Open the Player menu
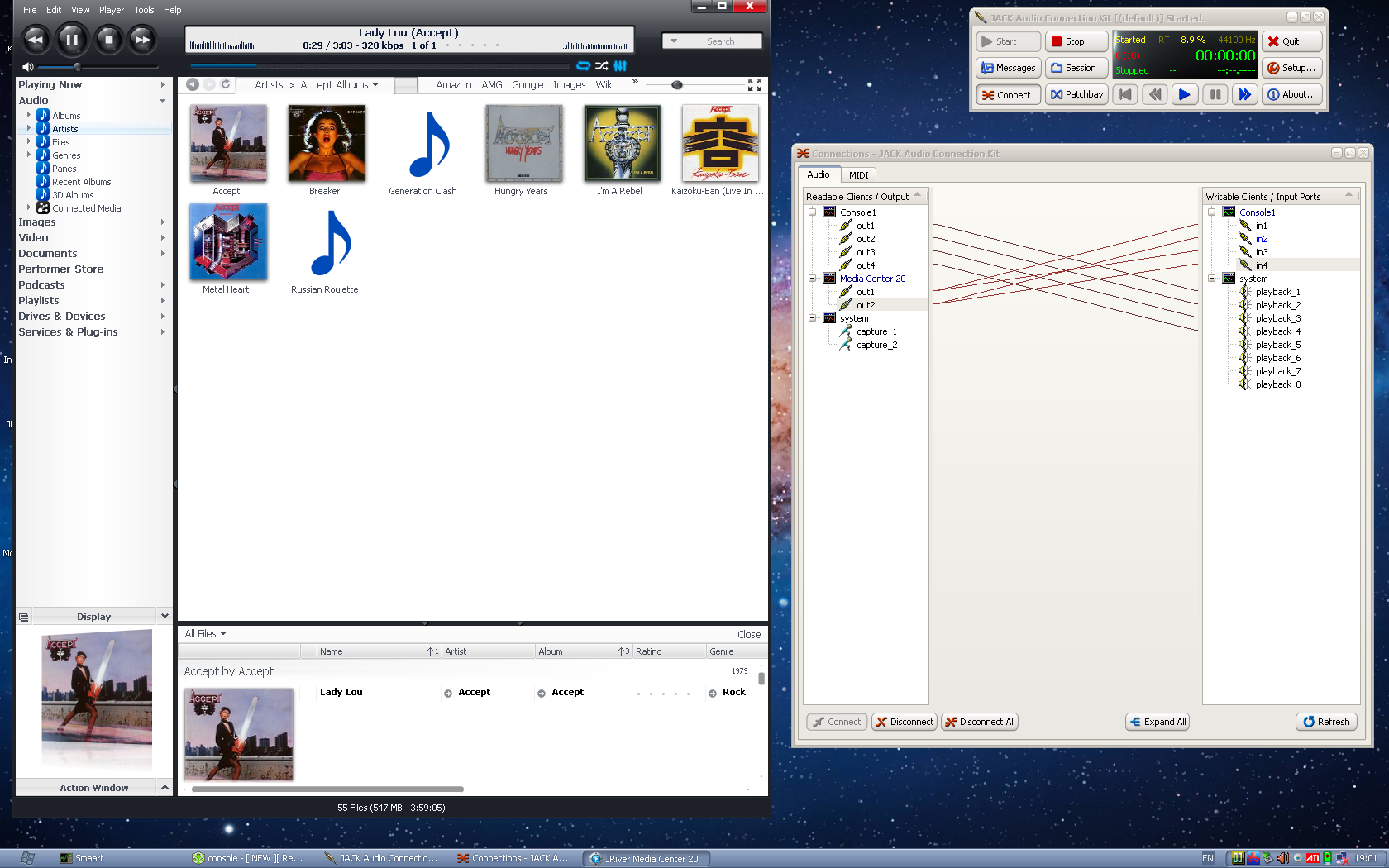Viewport: 1389px width, 868px height. click(112, 10)
